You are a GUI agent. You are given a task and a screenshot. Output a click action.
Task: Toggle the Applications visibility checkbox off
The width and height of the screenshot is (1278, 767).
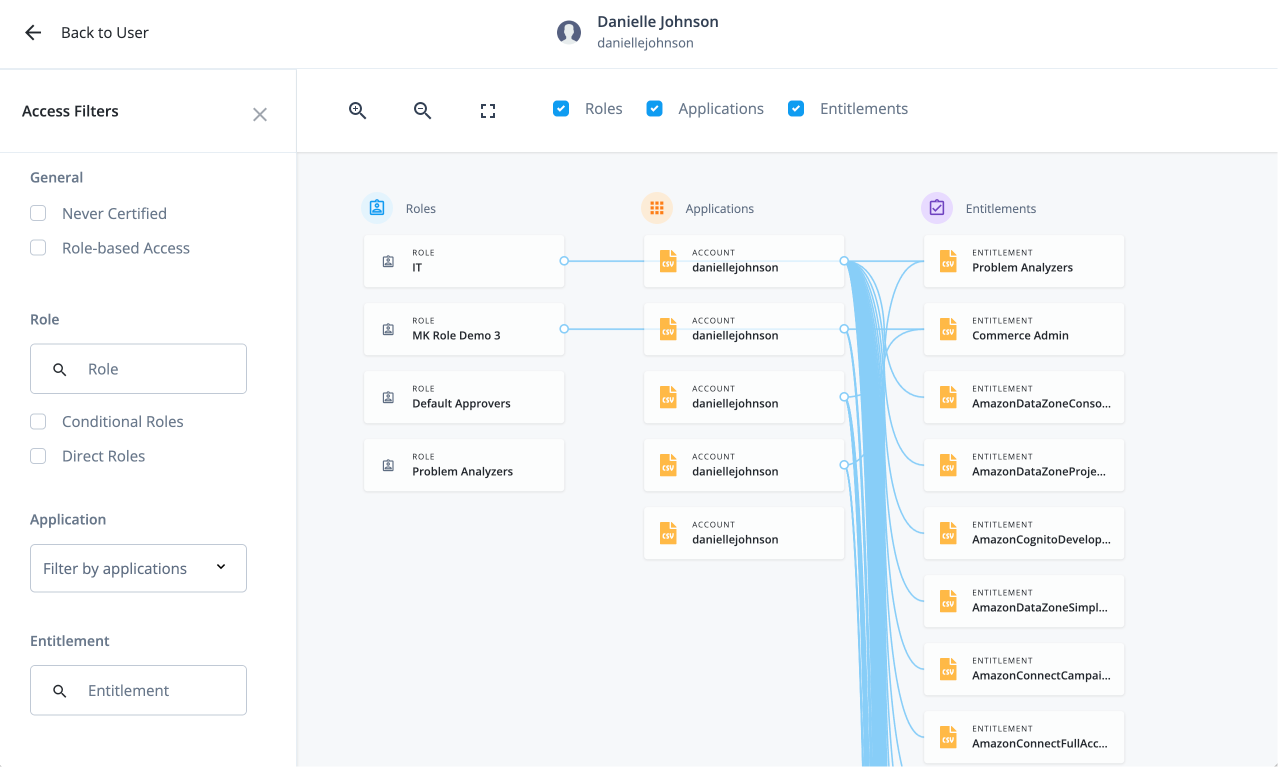tap(654, 108)
